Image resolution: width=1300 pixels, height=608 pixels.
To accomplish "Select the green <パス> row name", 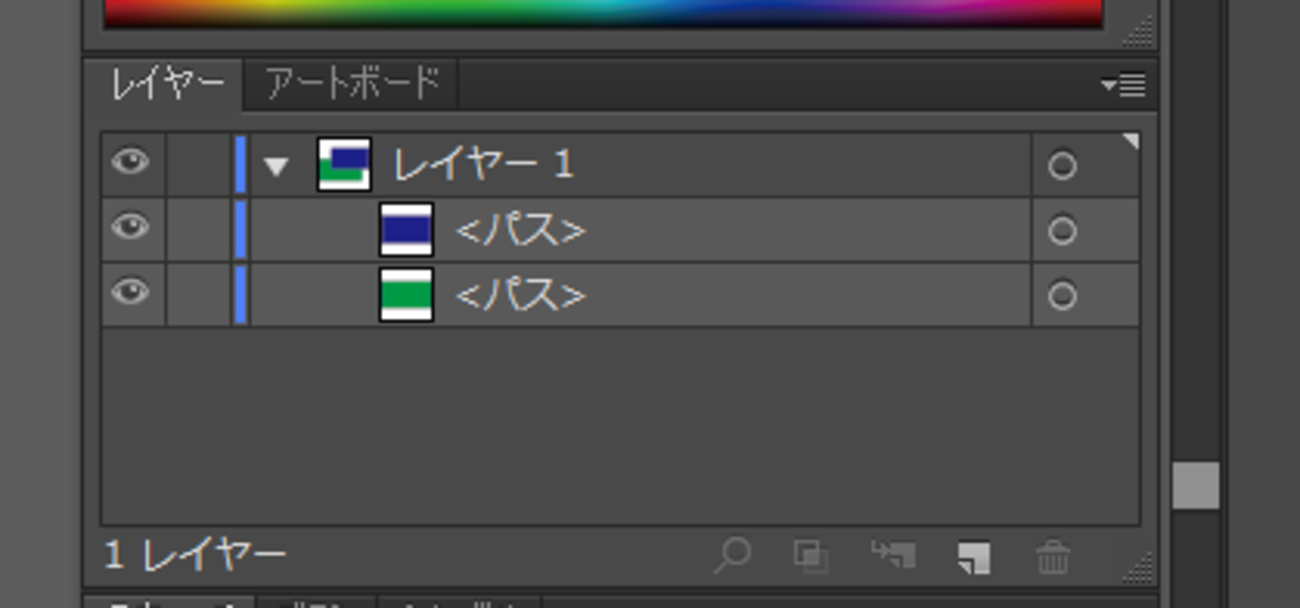I will [520, 296].
